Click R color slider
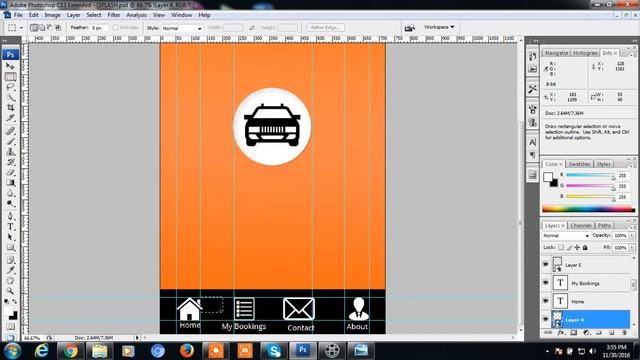The height and width of the screenshot is (360, 640). 590,176
